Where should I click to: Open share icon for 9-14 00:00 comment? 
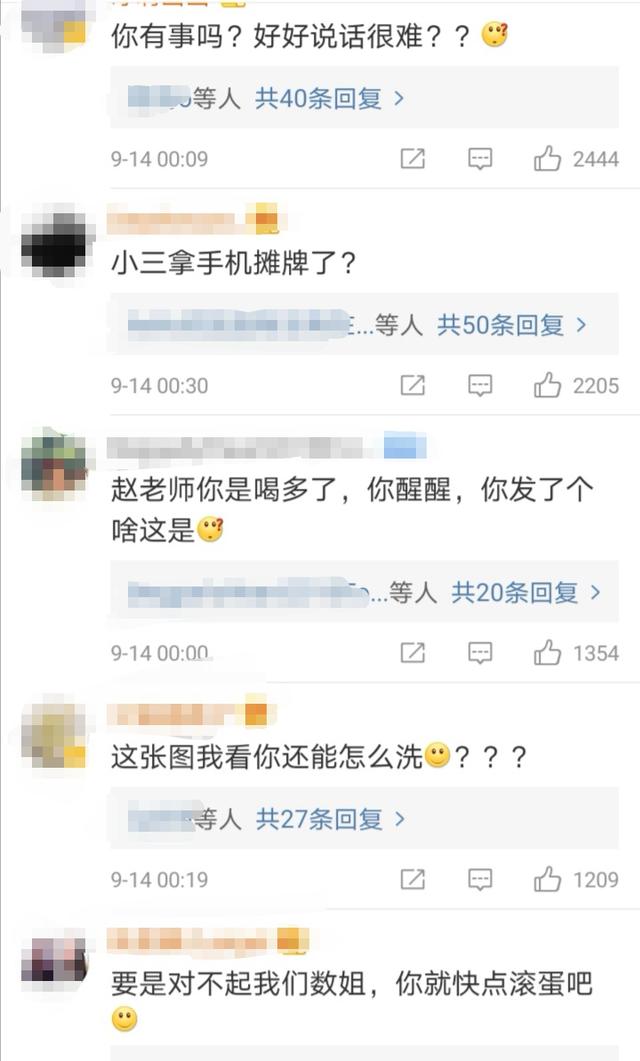(x=413, y=652)
